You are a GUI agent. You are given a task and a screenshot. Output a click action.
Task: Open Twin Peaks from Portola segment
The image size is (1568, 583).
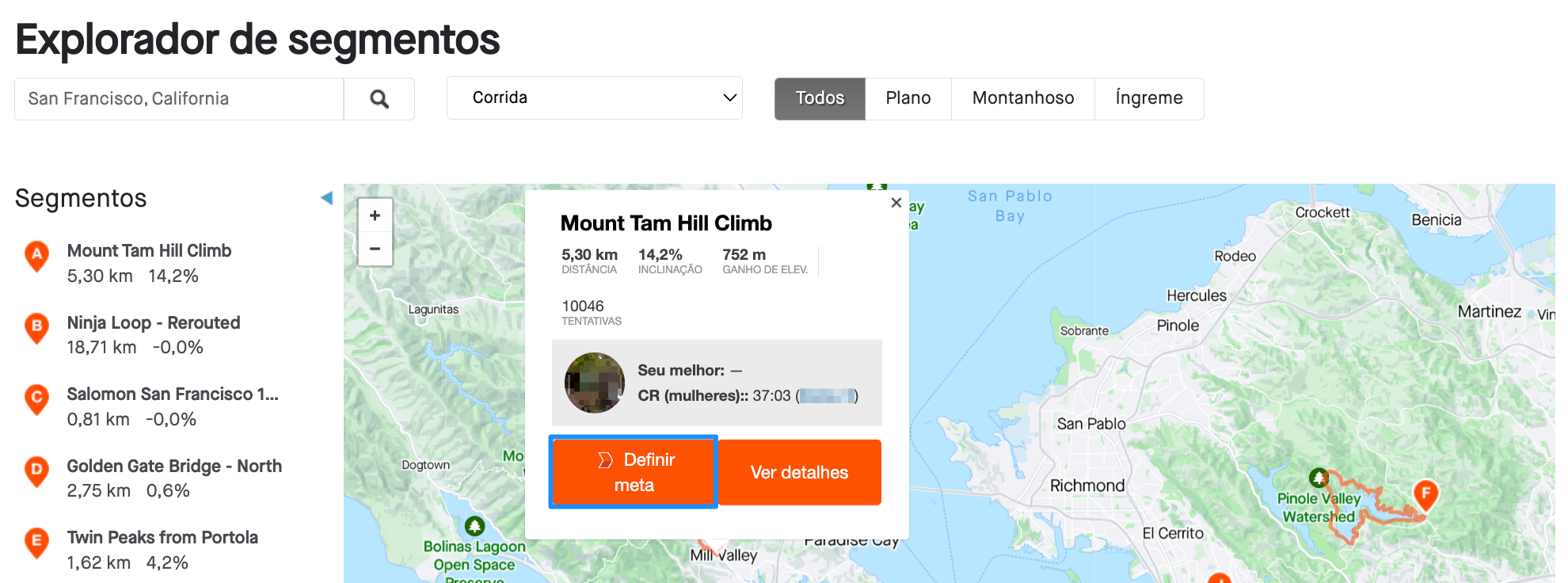(162, 538)
